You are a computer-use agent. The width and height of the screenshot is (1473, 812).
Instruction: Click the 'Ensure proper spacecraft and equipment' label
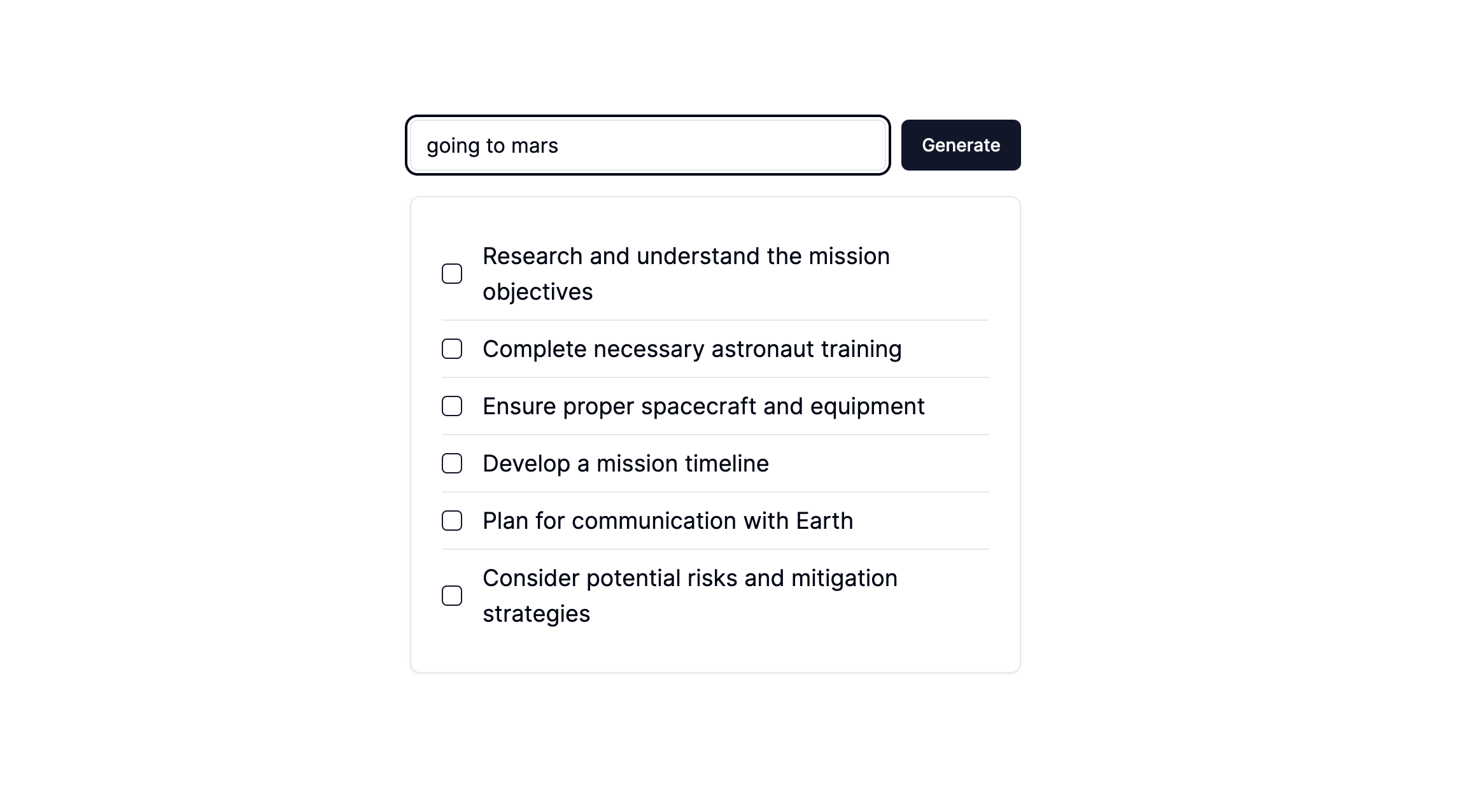click(x=703, y=407)
